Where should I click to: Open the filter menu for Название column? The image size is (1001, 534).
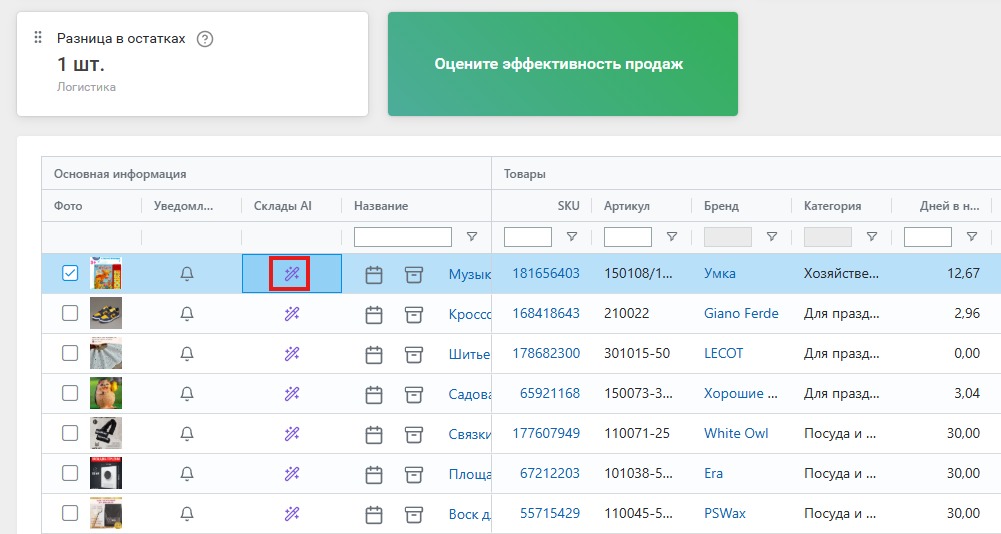[x=472, y=237]
